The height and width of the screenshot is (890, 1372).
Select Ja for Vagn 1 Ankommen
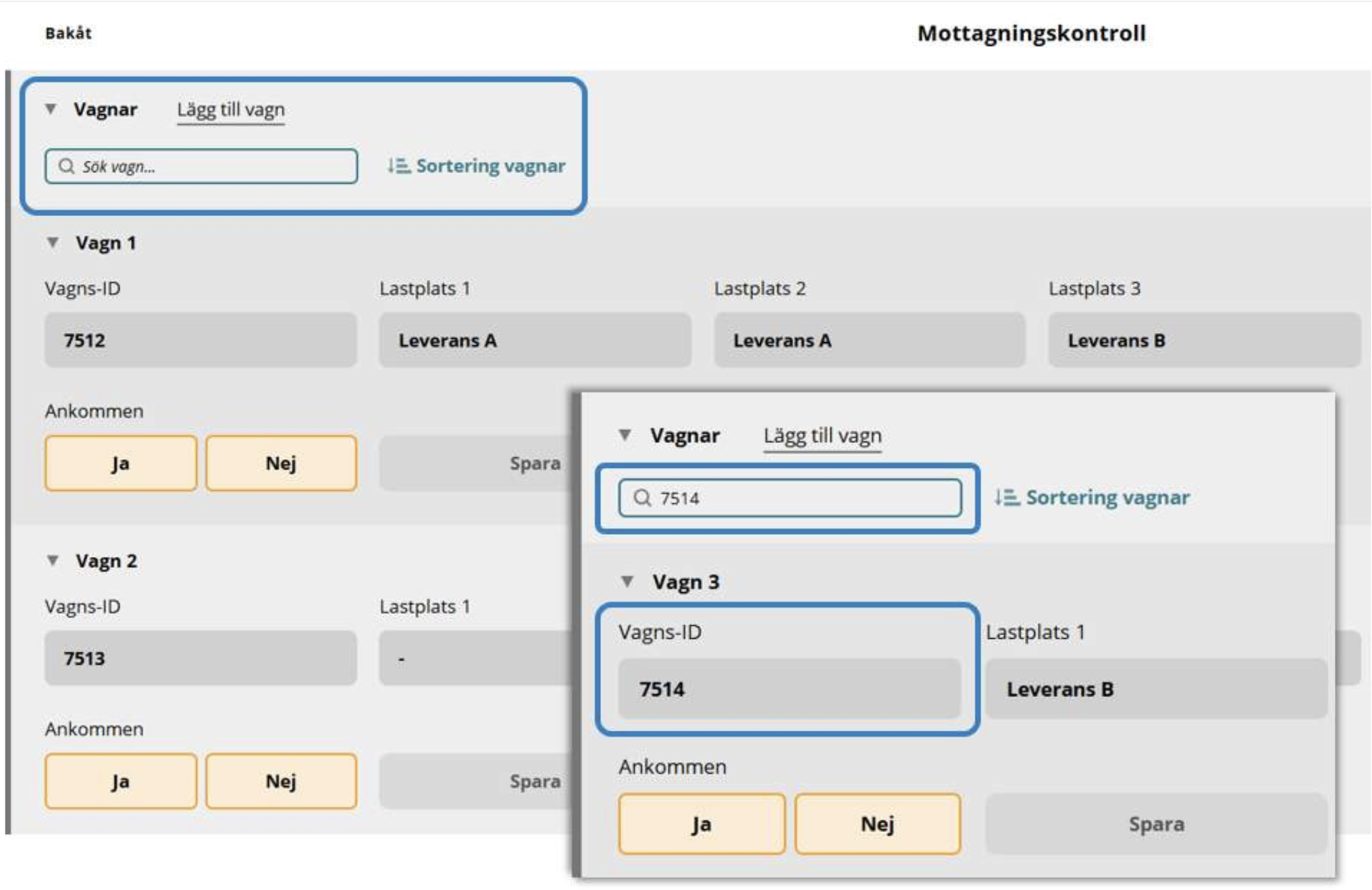point(121,463)
